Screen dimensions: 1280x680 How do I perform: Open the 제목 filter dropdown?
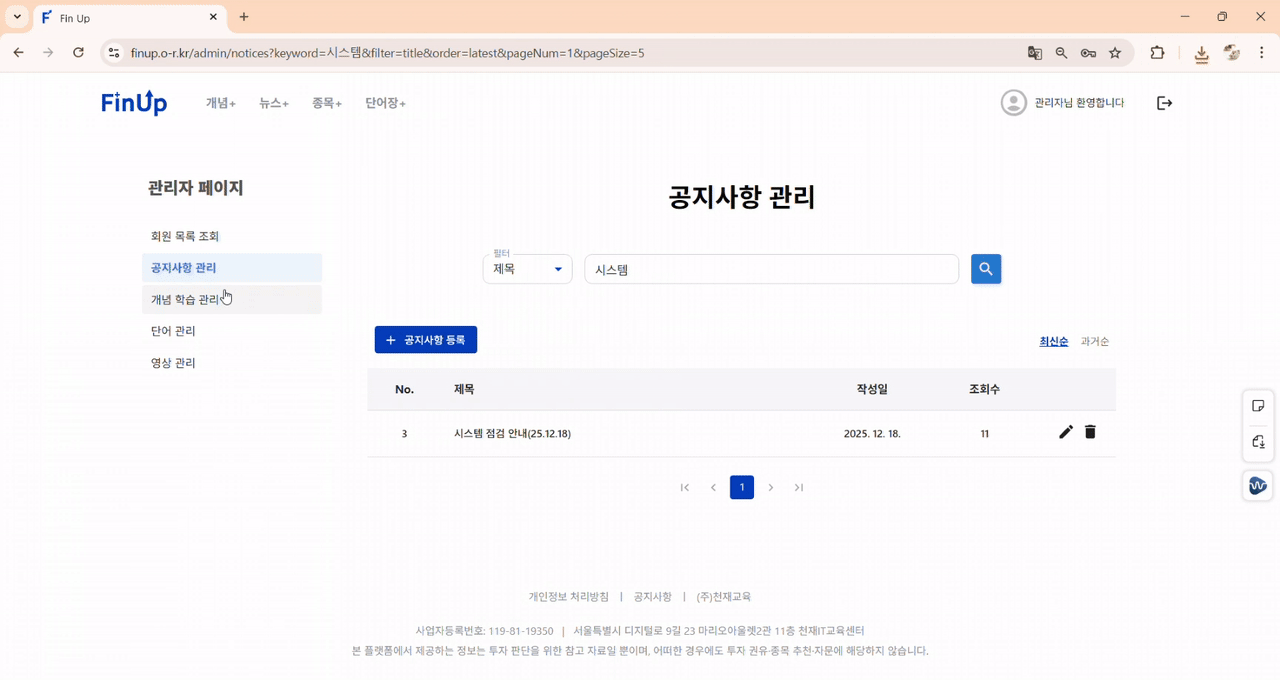point(527,268)
